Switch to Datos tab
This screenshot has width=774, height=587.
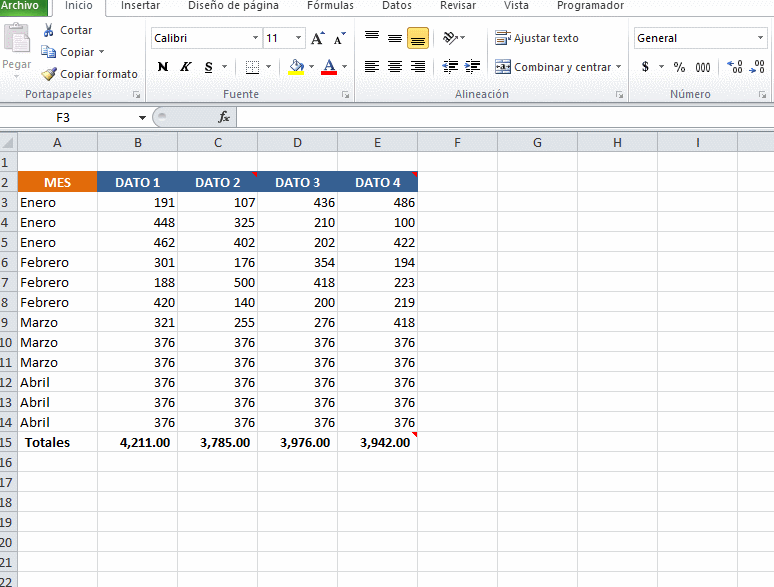397,6
